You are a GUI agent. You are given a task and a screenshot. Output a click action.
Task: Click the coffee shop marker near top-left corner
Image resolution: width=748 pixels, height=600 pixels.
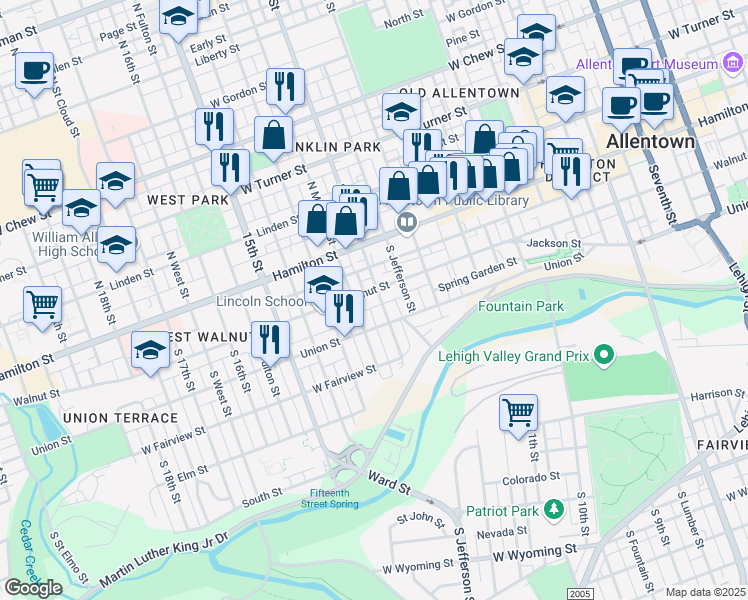(x=34, y=72)
